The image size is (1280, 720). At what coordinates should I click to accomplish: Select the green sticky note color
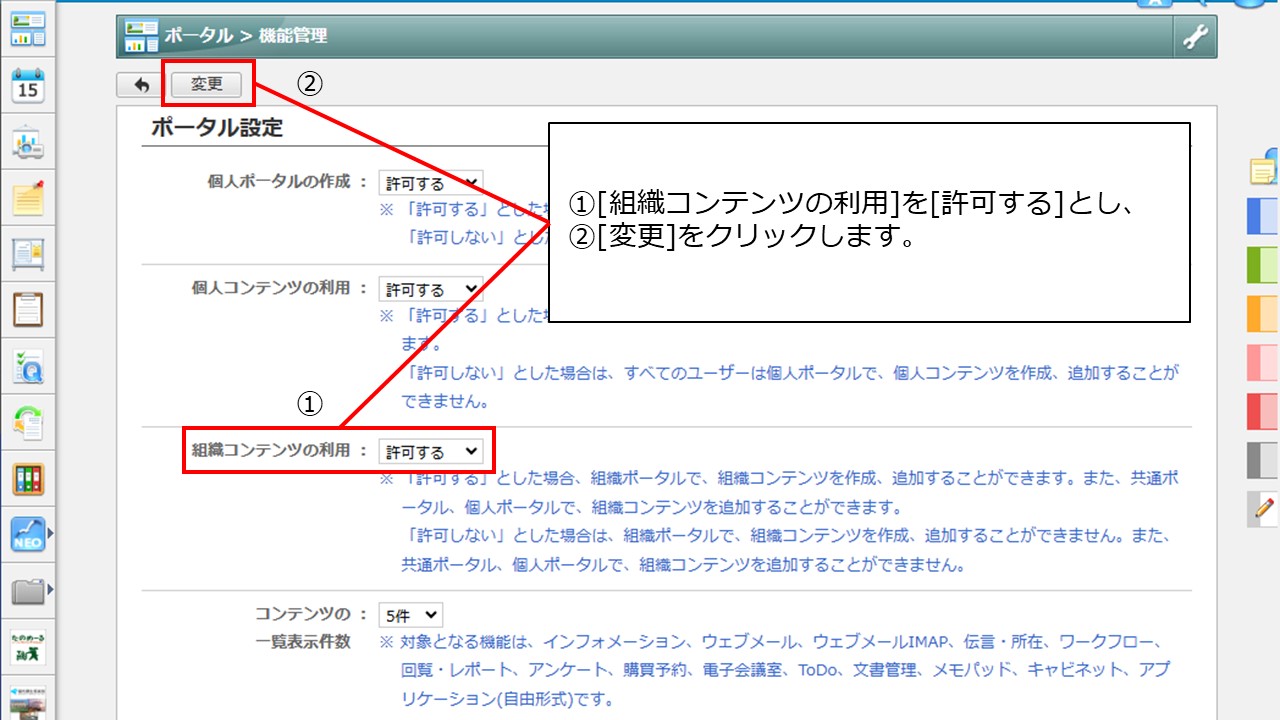1263,265
